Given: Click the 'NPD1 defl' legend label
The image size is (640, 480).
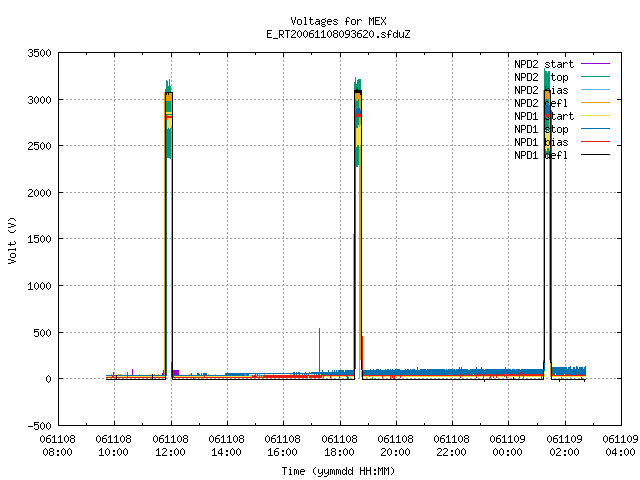Looking at the screenshot, I should 541,155.
